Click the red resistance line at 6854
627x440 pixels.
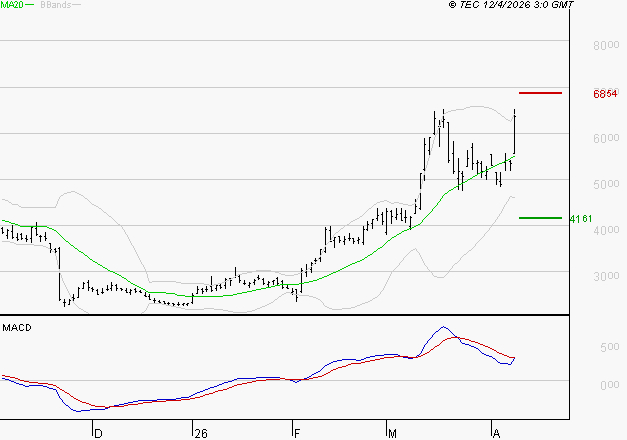[x=540, y=93]
